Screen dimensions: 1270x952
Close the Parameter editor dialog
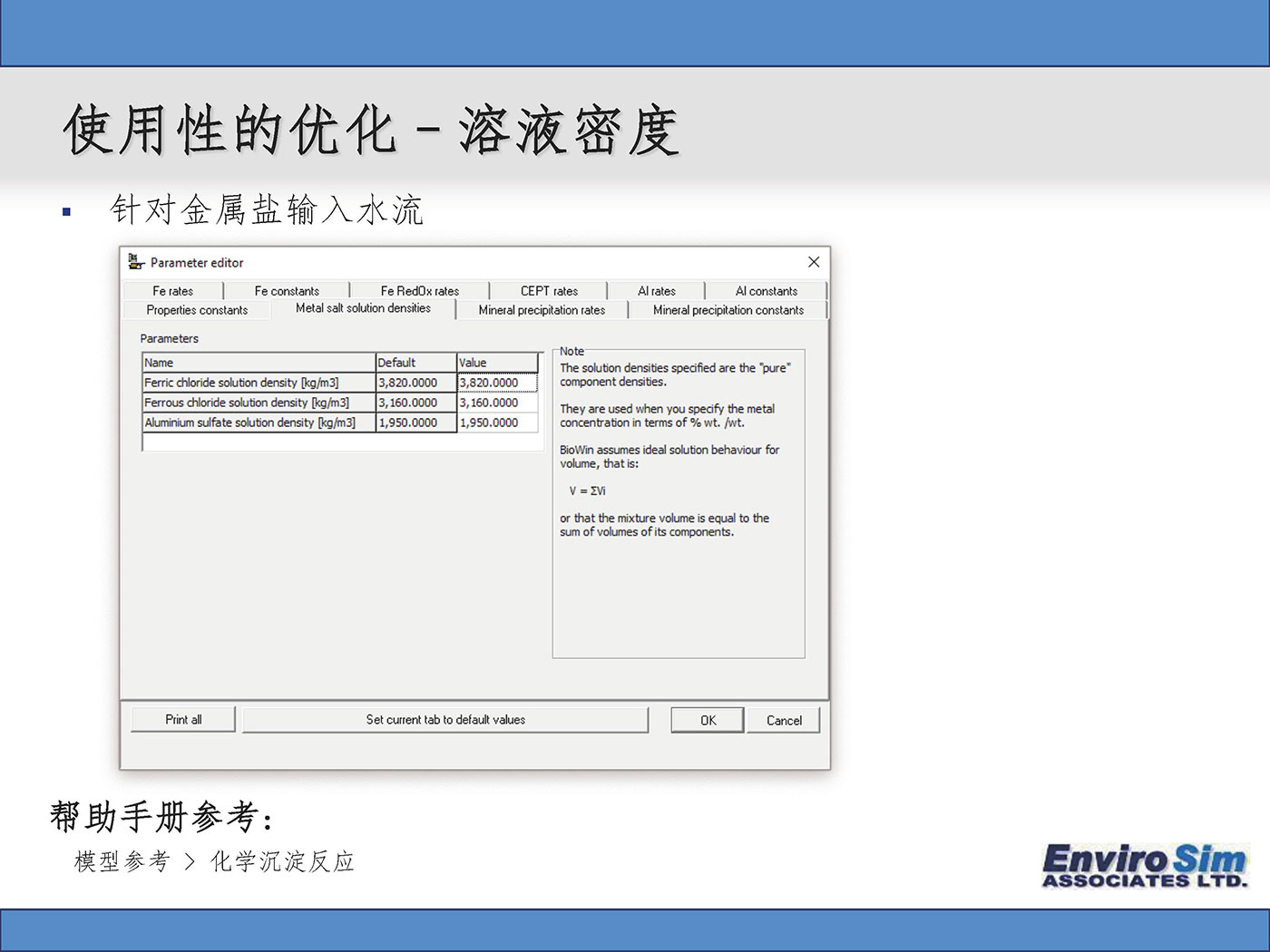813,262
